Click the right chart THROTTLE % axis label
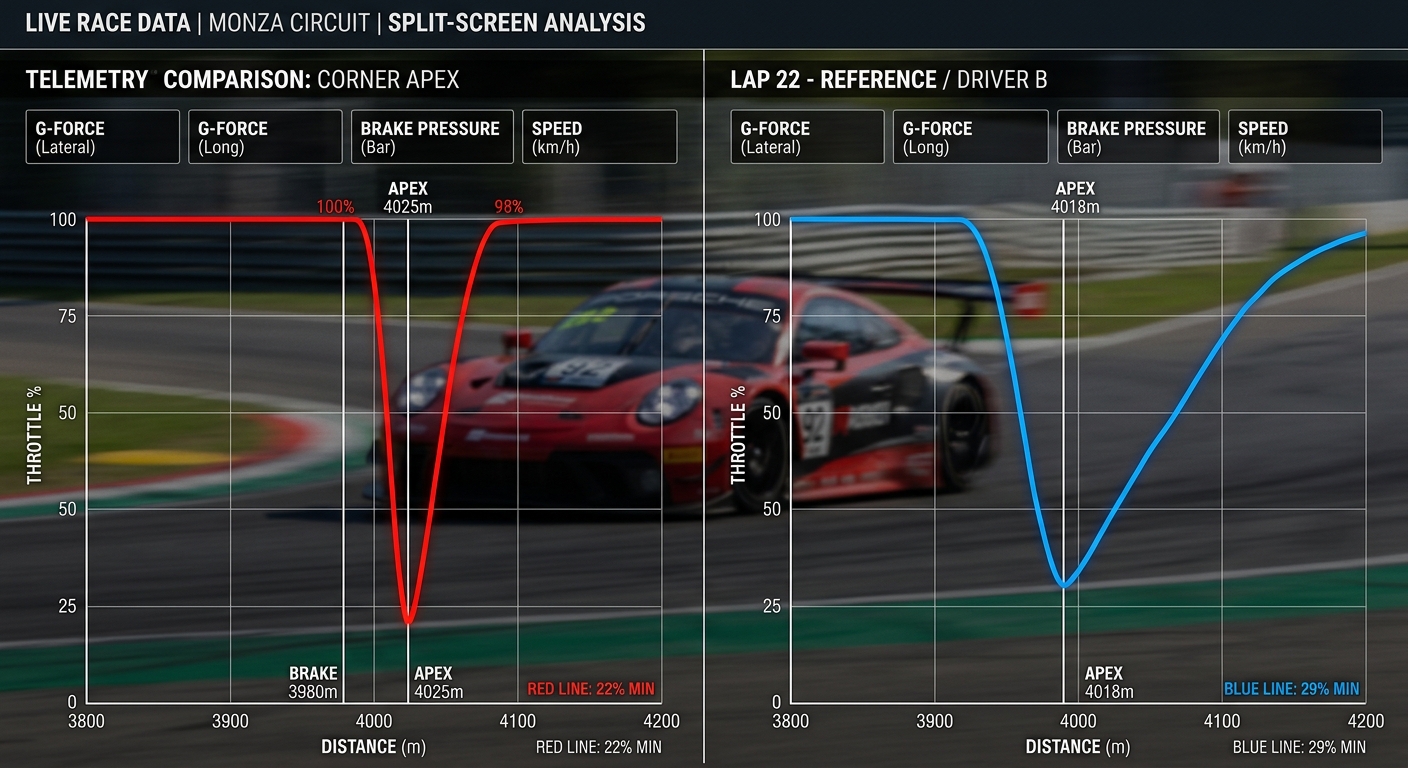 739,437
